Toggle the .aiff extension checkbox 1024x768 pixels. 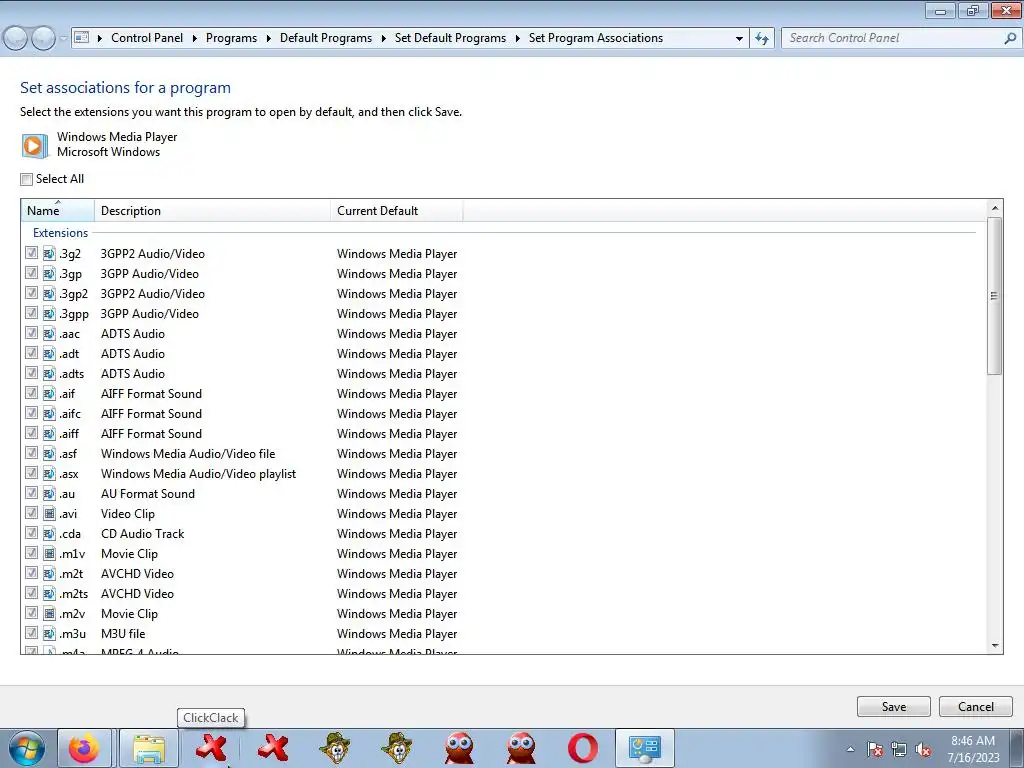(x=31, y=433)
